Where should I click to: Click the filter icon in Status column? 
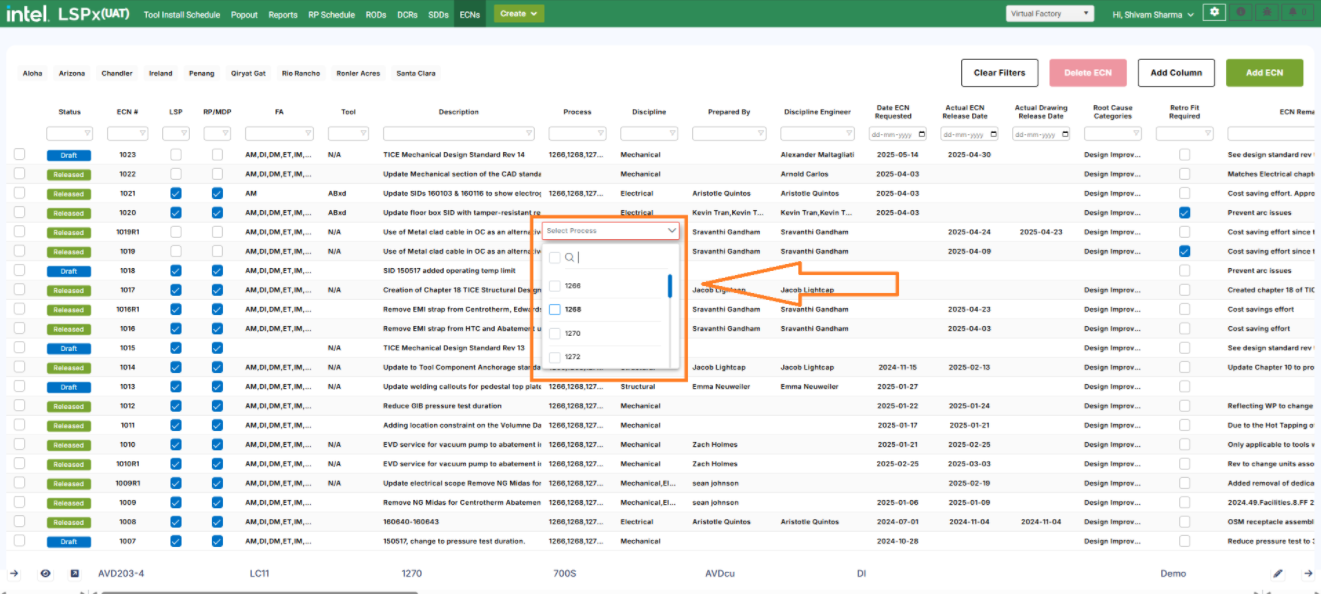tap(86, 133)
